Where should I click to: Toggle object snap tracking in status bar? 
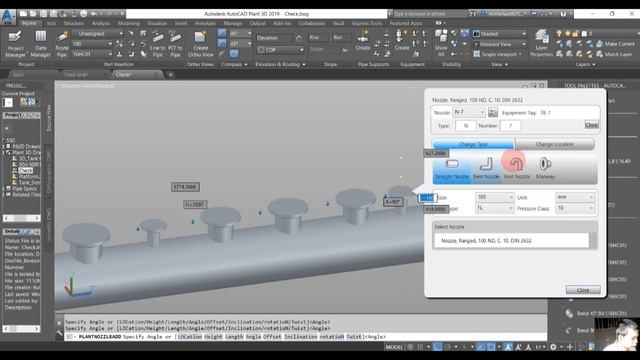coord(481,347)
